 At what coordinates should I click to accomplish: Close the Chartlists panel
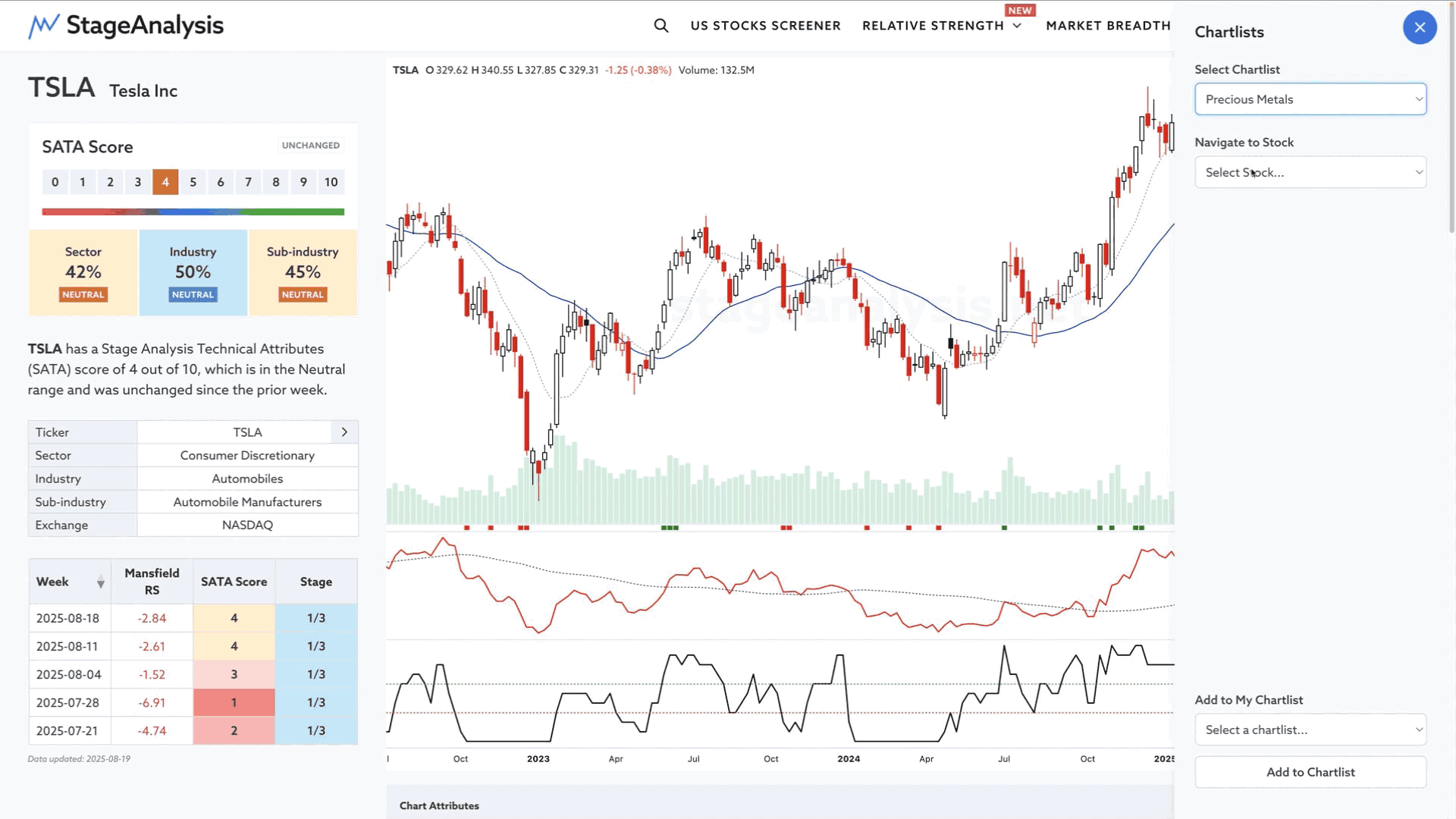[x=1420, y=27]
